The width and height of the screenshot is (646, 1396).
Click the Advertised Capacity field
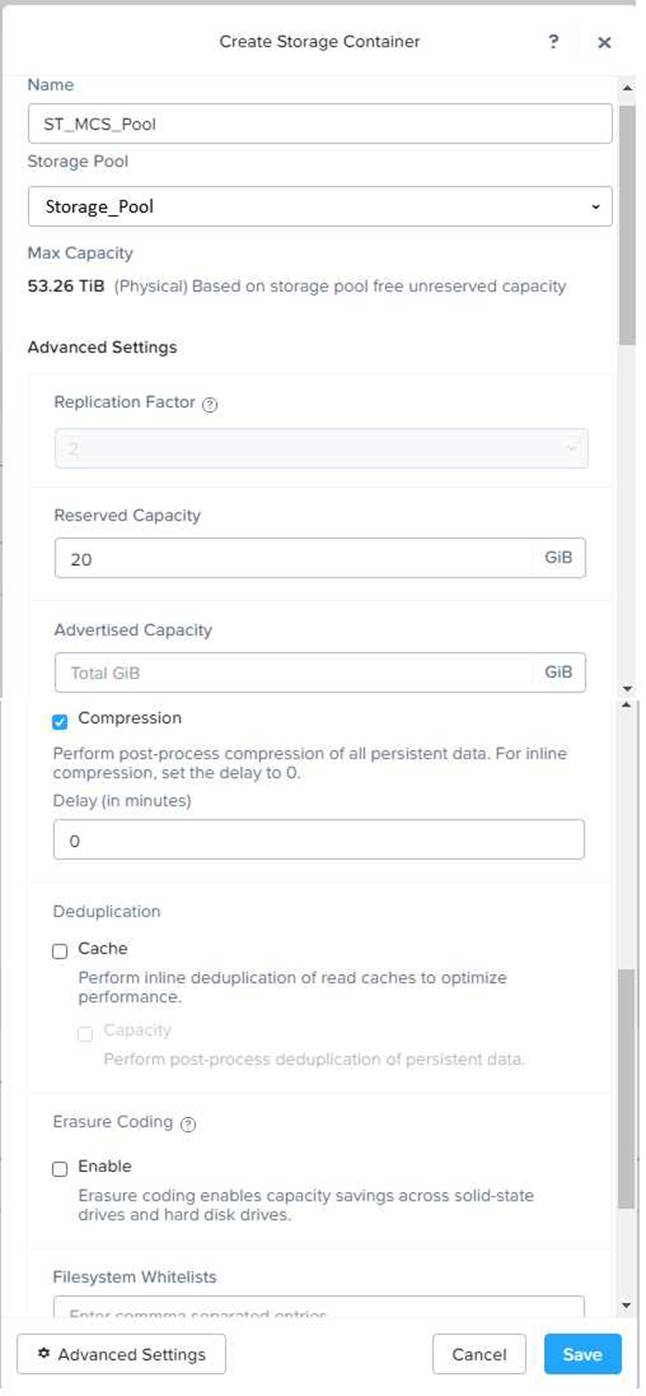coord(295,673)
